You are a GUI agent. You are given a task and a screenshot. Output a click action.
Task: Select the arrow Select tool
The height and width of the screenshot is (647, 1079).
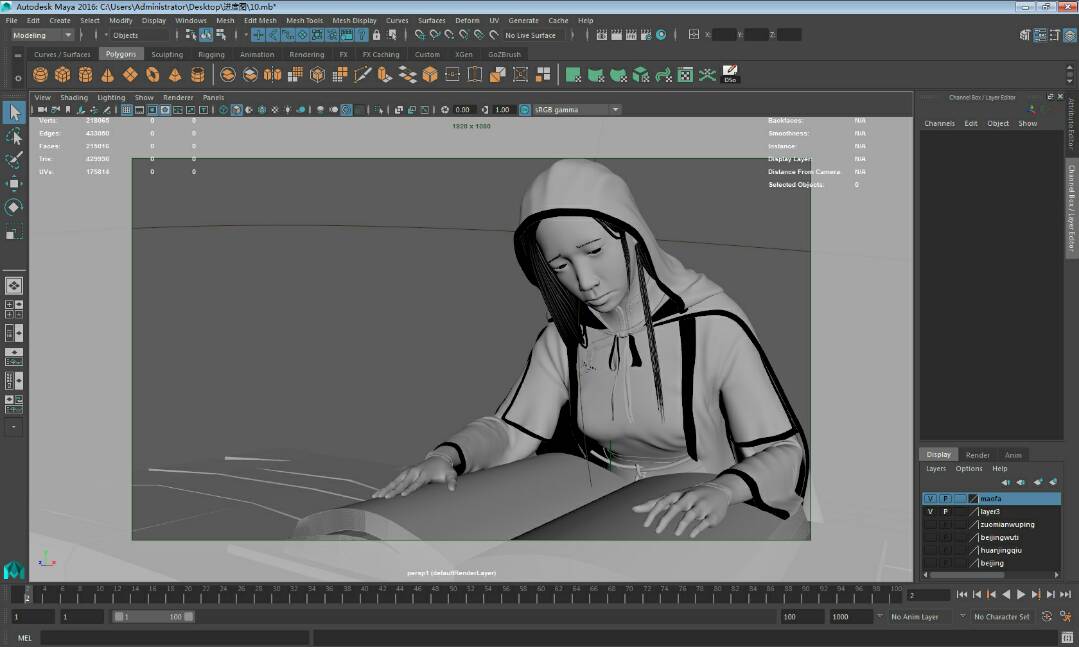(14, 112)
